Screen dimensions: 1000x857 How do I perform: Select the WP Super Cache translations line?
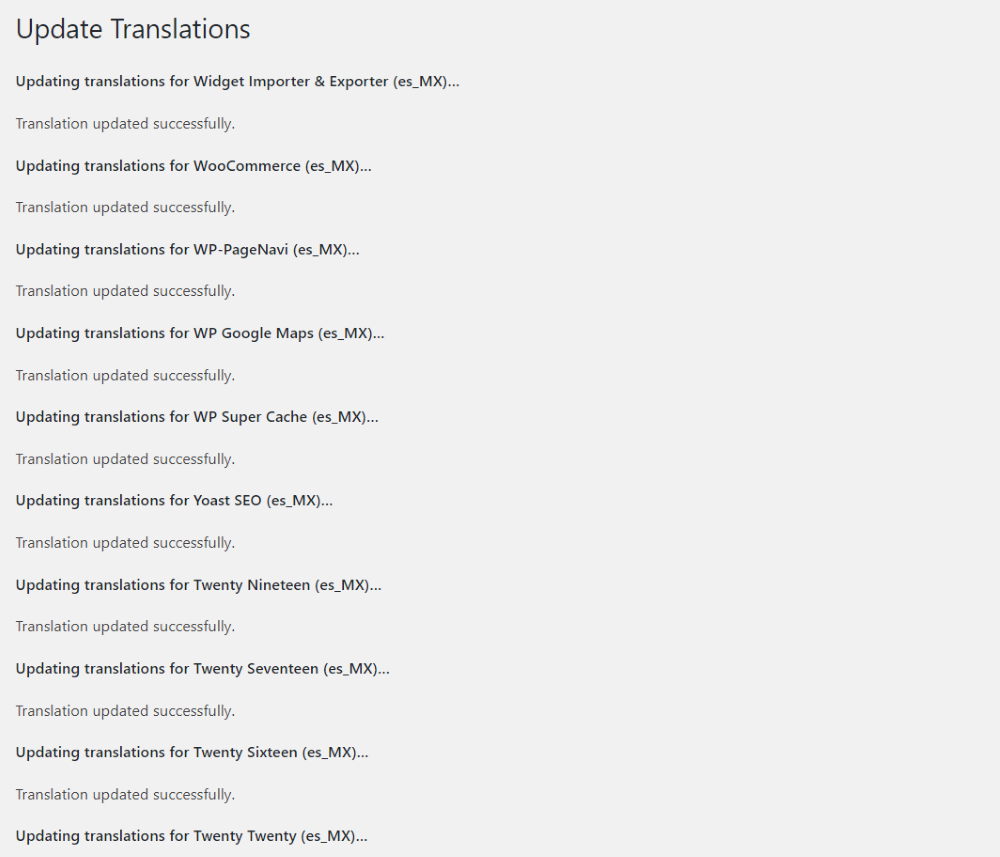[x=197, y=417]
